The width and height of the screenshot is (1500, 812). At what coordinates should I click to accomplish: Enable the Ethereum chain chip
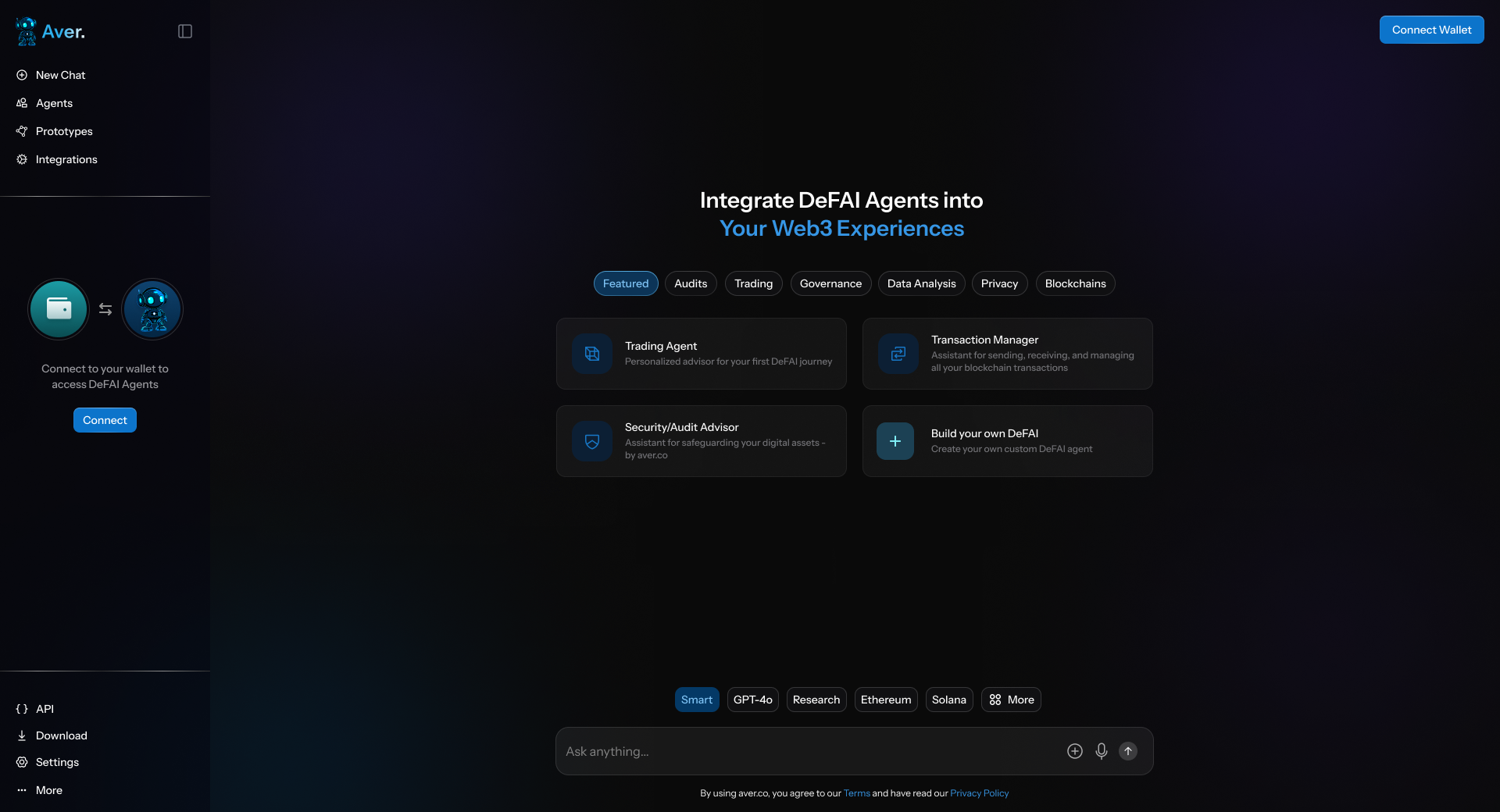(885, 700)
